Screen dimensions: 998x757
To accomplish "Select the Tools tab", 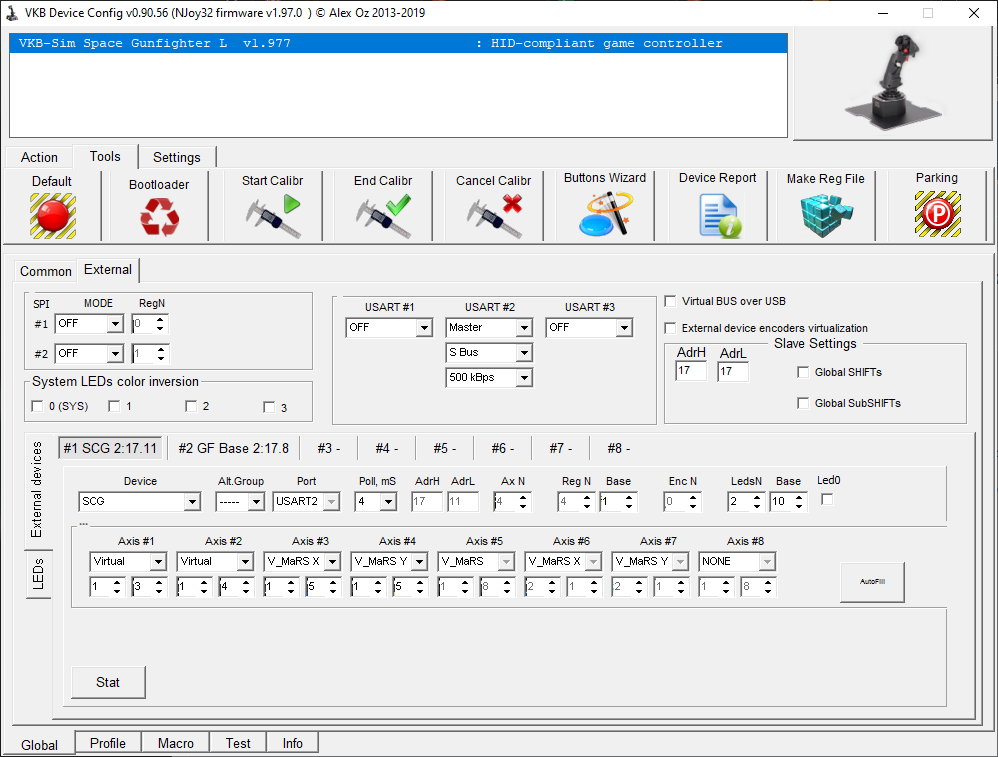I will 105,157.
